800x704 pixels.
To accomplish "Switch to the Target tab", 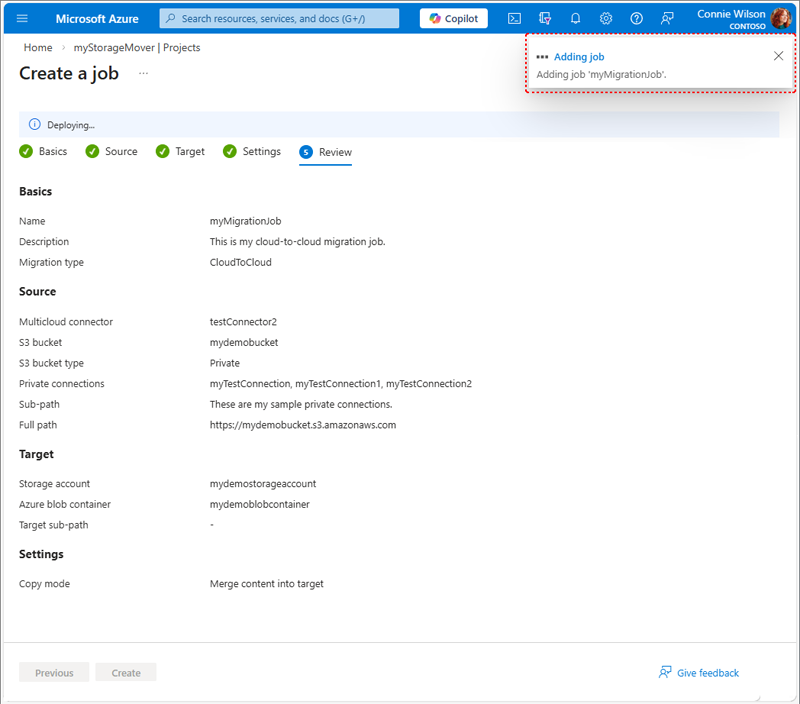I will point(181,152).
